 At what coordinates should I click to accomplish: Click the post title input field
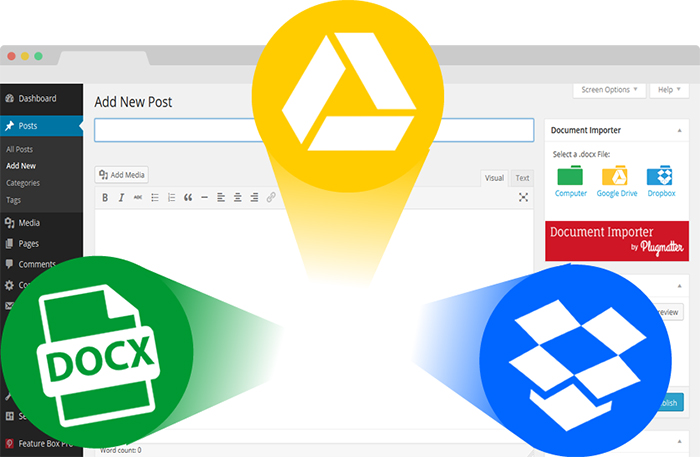pyautogui.click(x=314, y=130)
